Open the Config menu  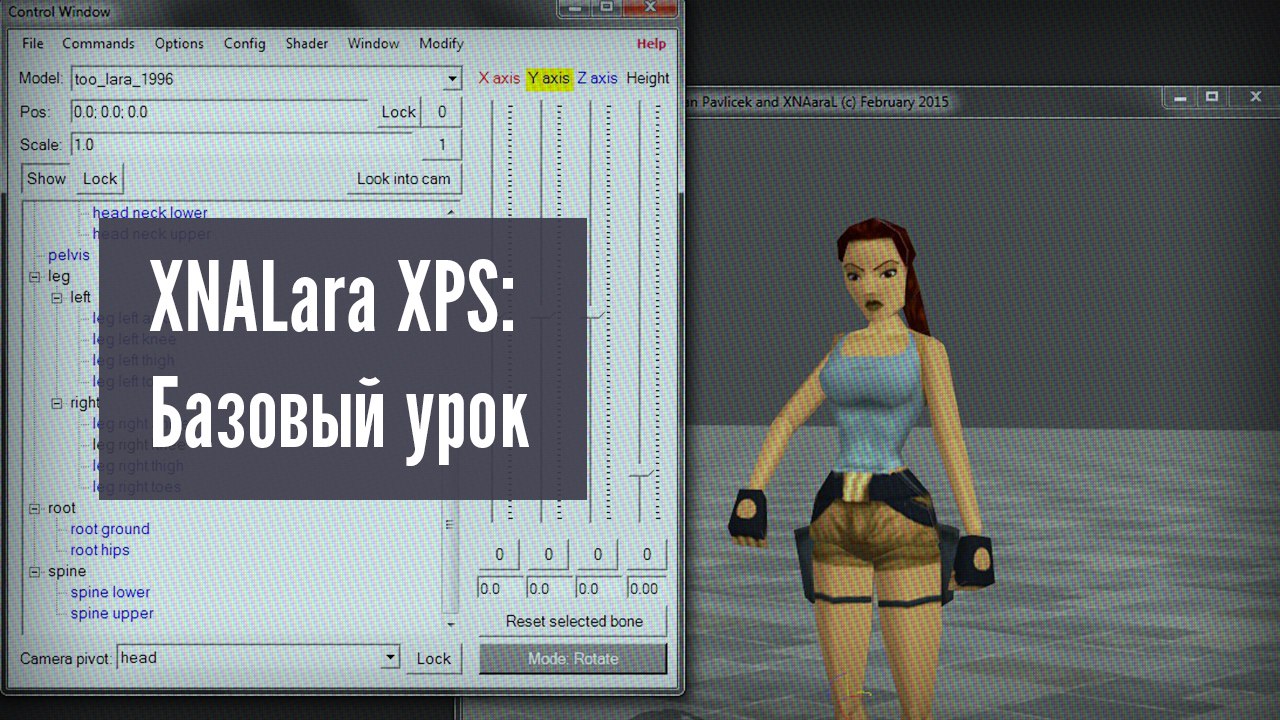pos(245,43)
